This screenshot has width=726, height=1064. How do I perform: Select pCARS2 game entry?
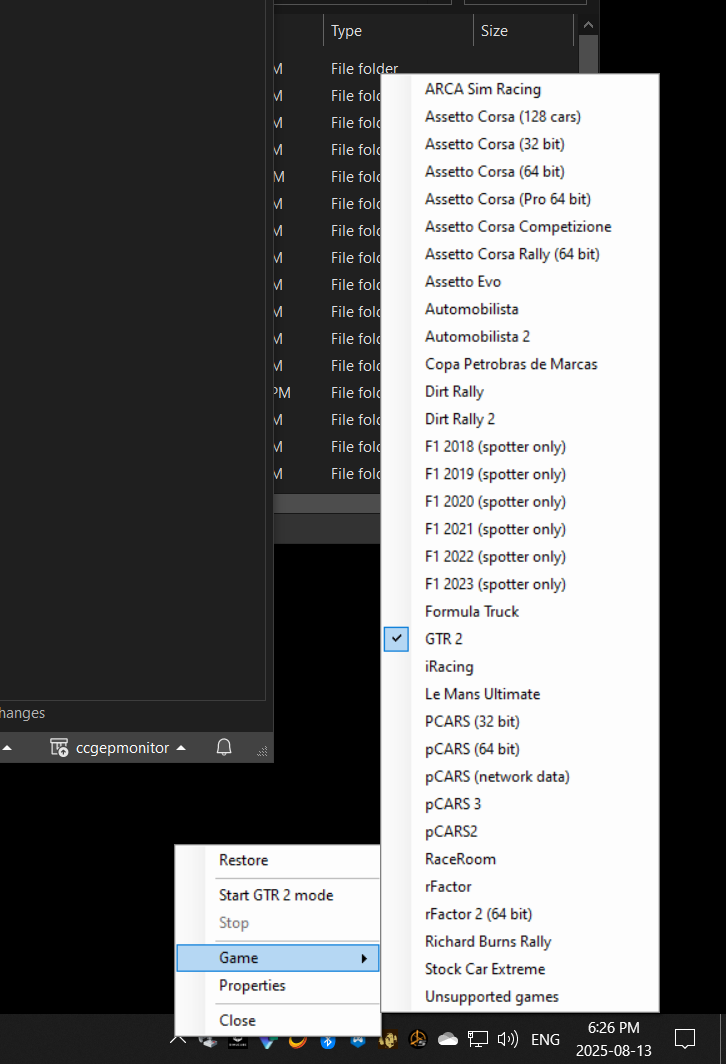click(520, 832)
